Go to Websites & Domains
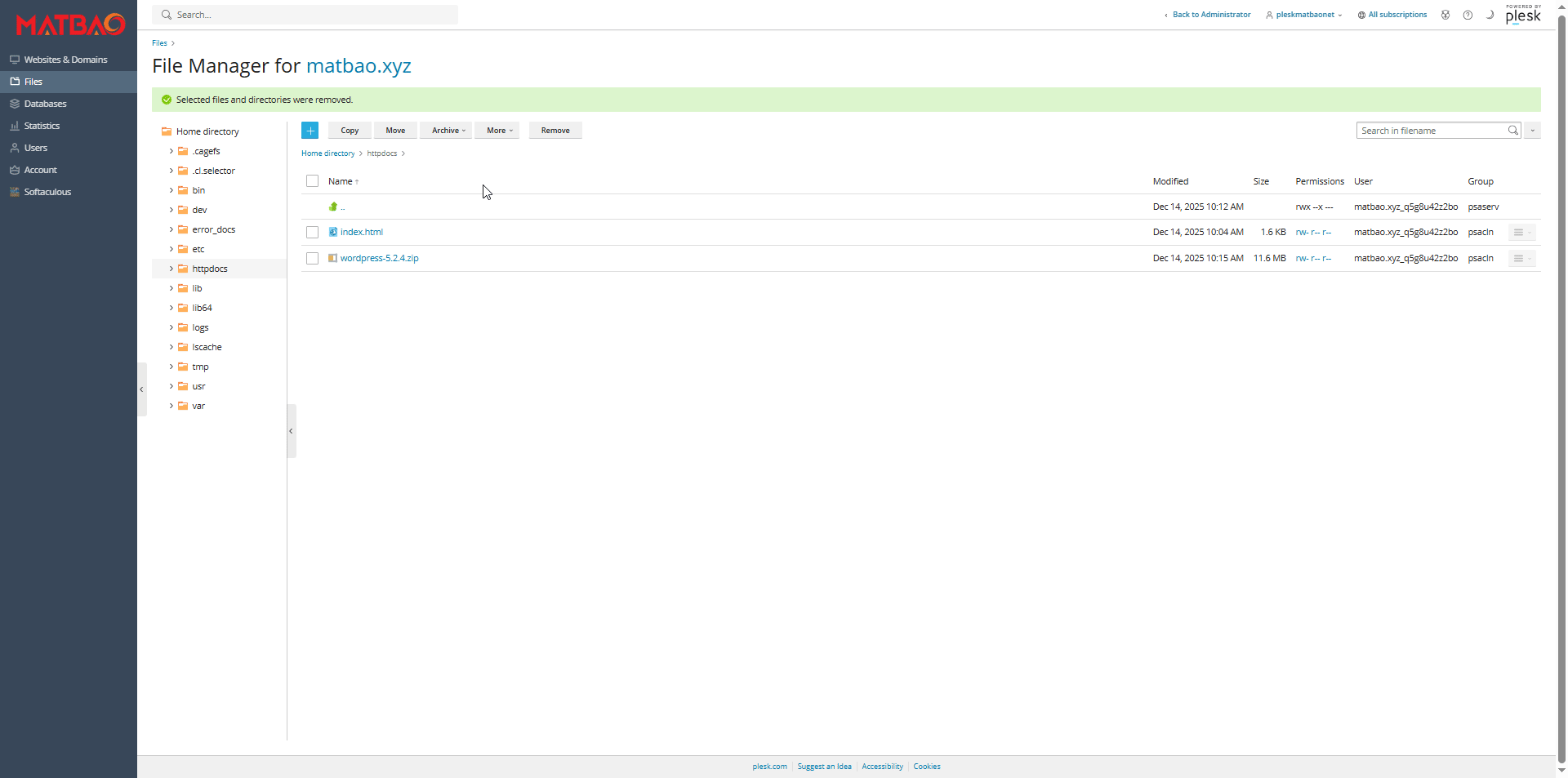The width and height of the screenshot is (1568, 778). click(65, 60)
